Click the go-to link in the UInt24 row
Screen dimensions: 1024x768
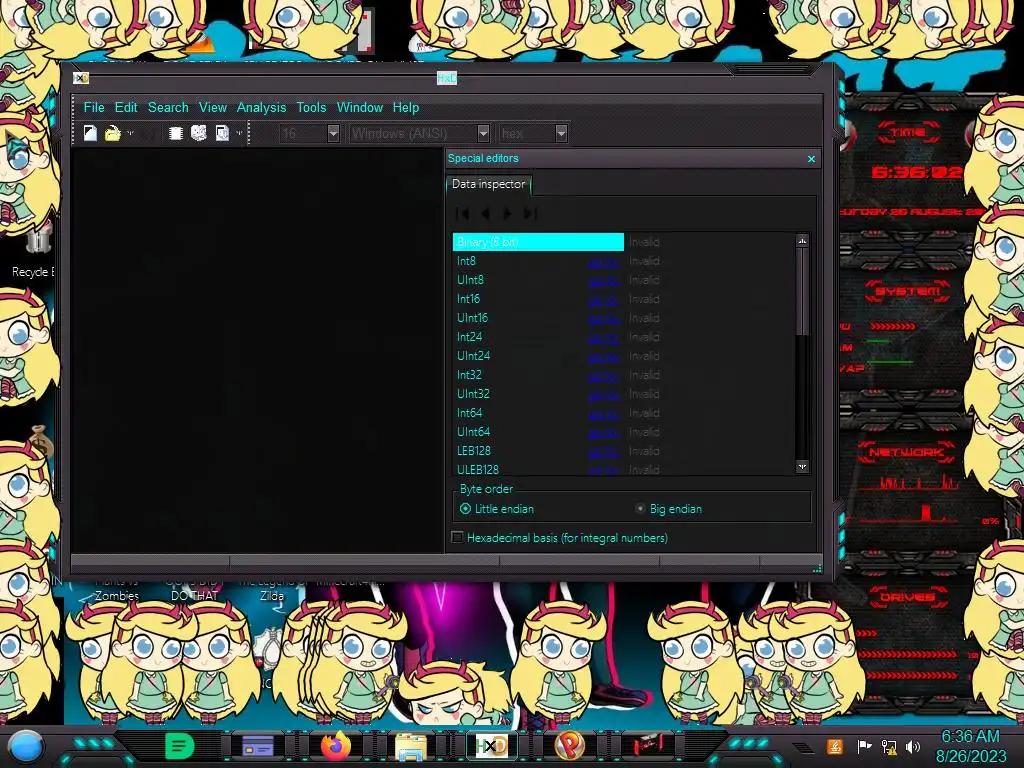point(603,357)
